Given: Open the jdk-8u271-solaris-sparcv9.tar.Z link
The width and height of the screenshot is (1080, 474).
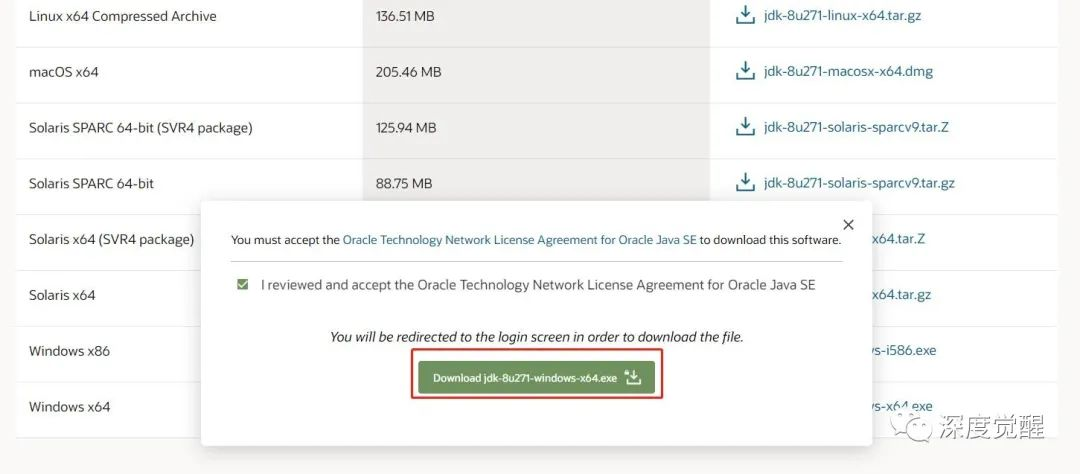Looking at the screenshot, I should [856, 127].
